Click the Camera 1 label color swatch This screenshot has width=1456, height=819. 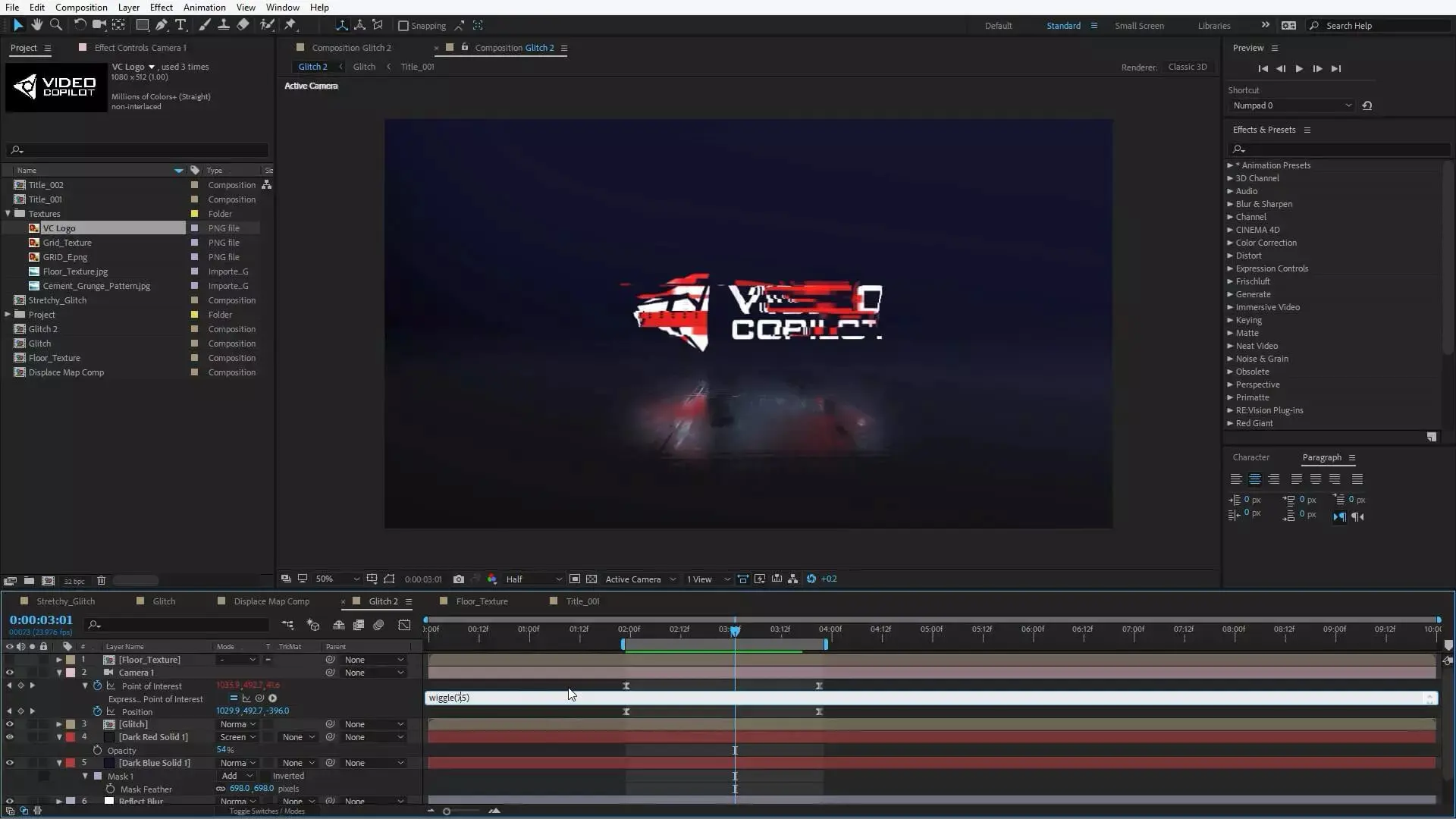71,673
